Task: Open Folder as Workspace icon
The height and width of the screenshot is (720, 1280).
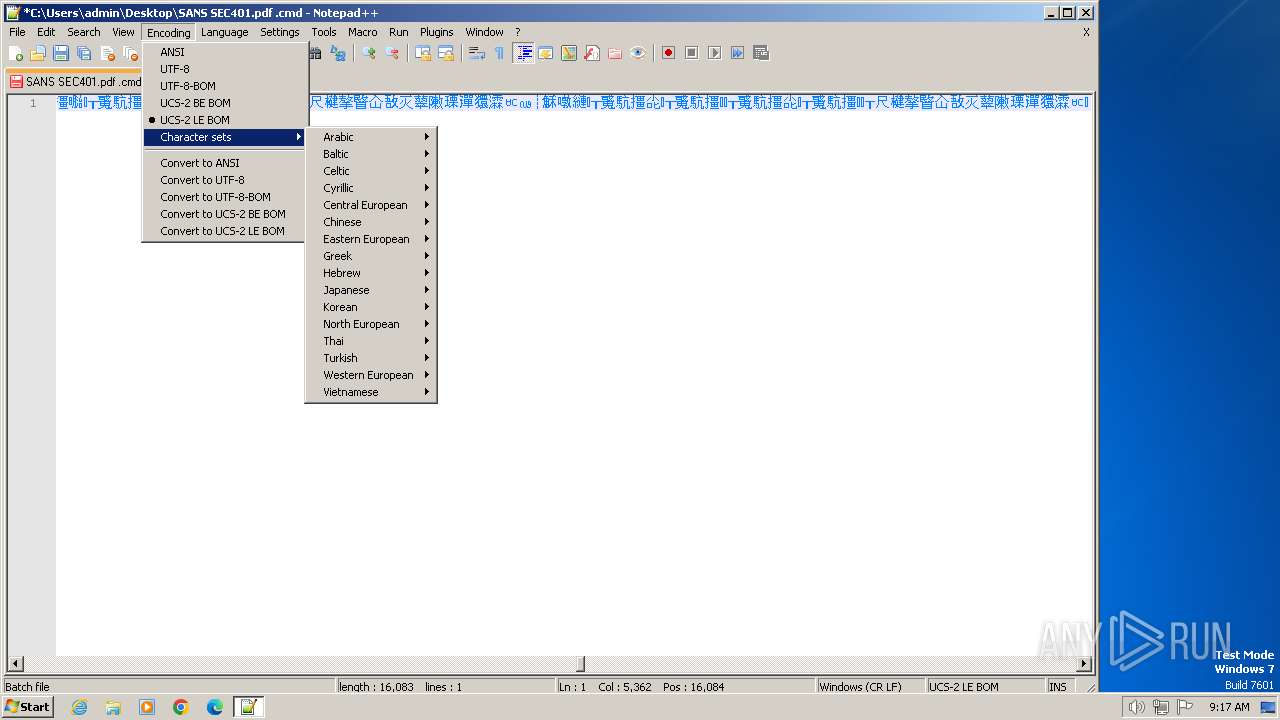Action: (615, 53)
